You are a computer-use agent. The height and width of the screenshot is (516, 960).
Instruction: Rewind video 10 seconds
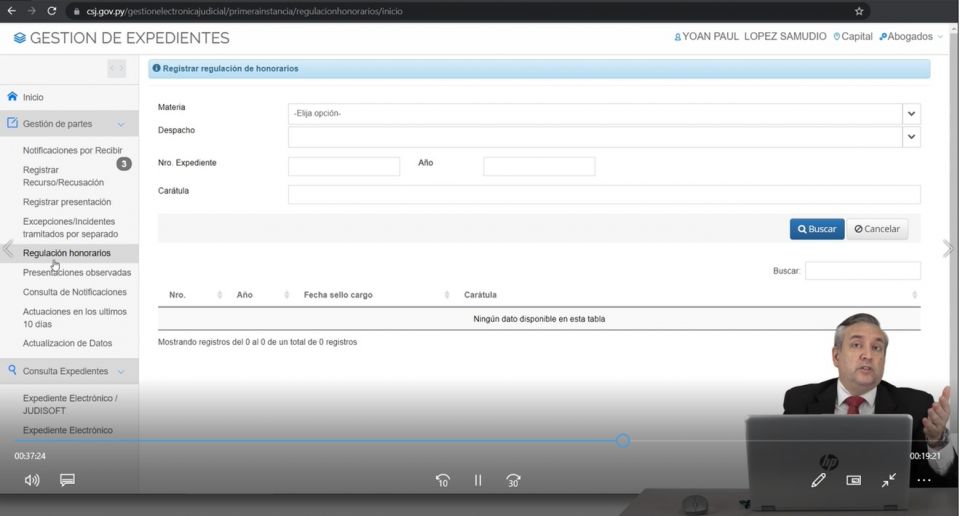(x=443, y=480)
